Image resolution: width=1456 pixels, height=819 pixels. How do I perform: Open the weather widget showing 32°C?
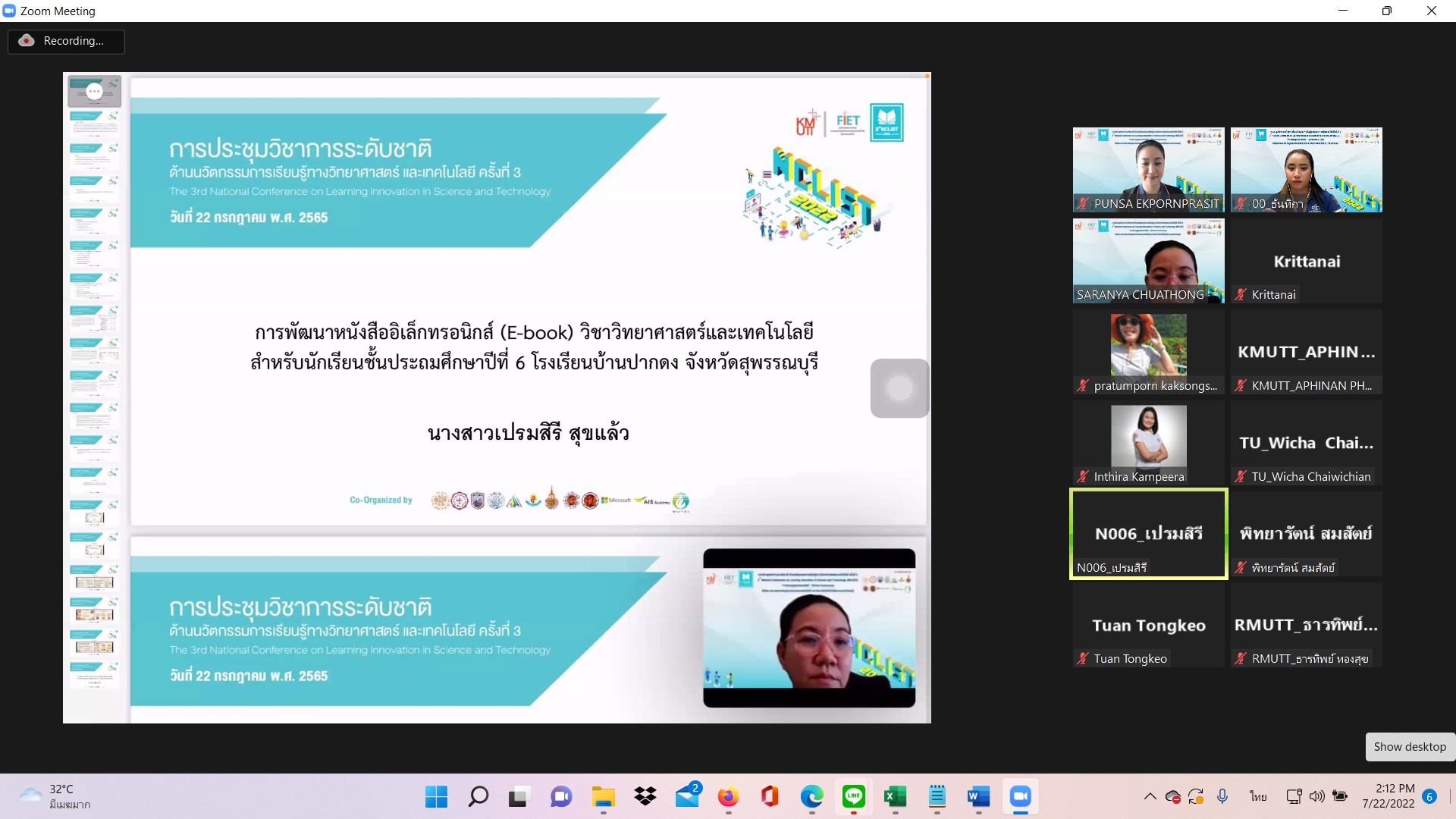(x=53, y=796)
